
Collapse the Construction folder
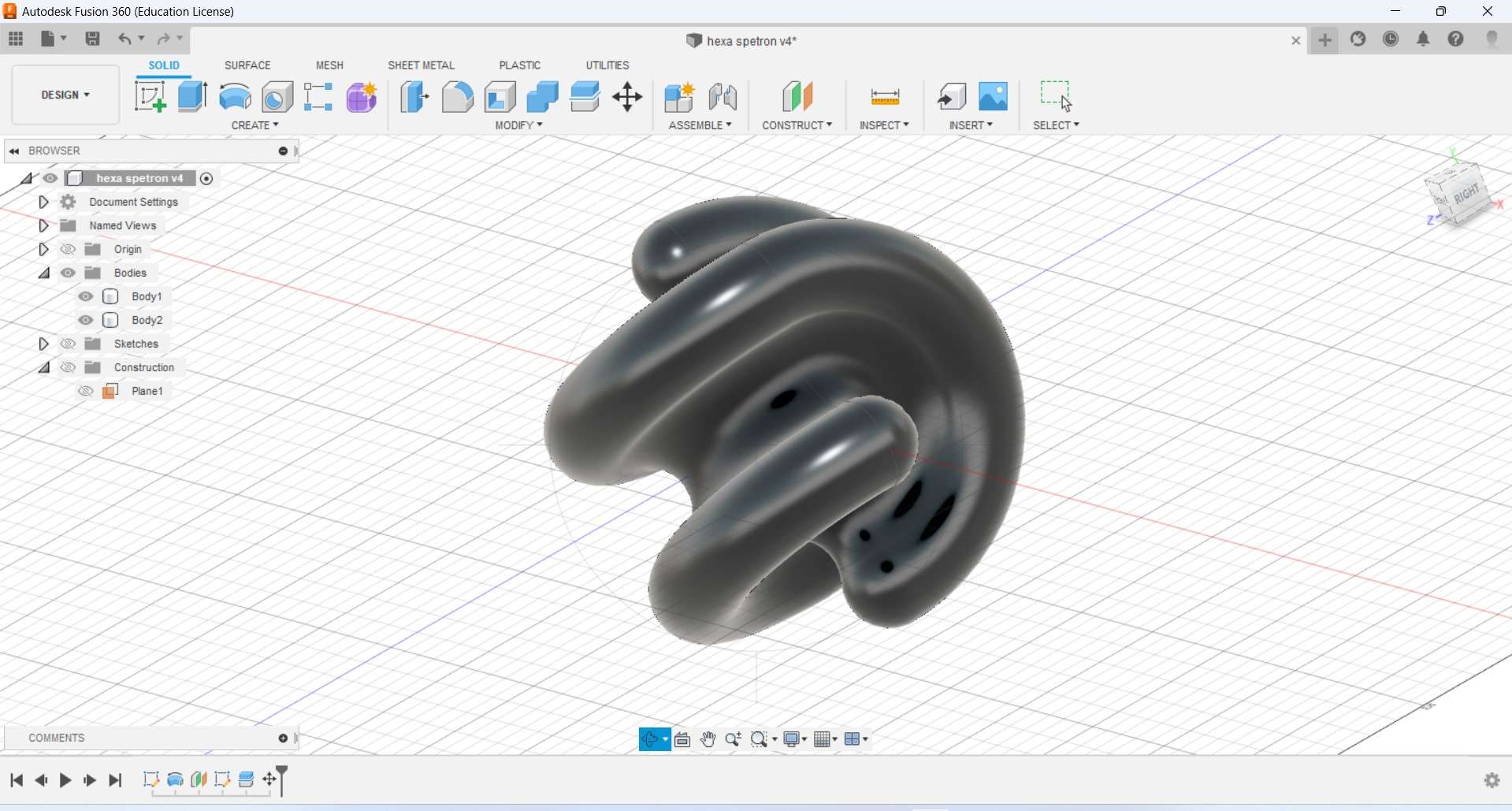(x=44, y=368)
